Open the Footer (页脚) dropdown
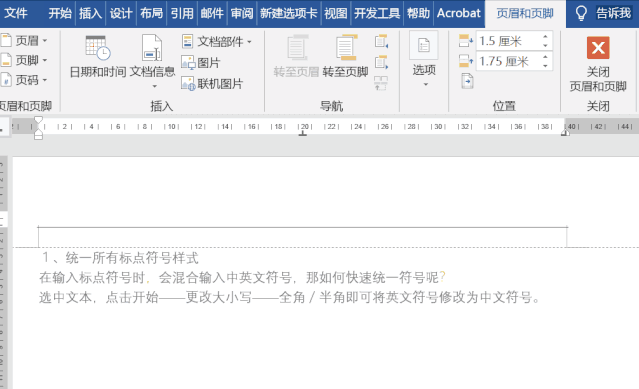 coord(24,60)
